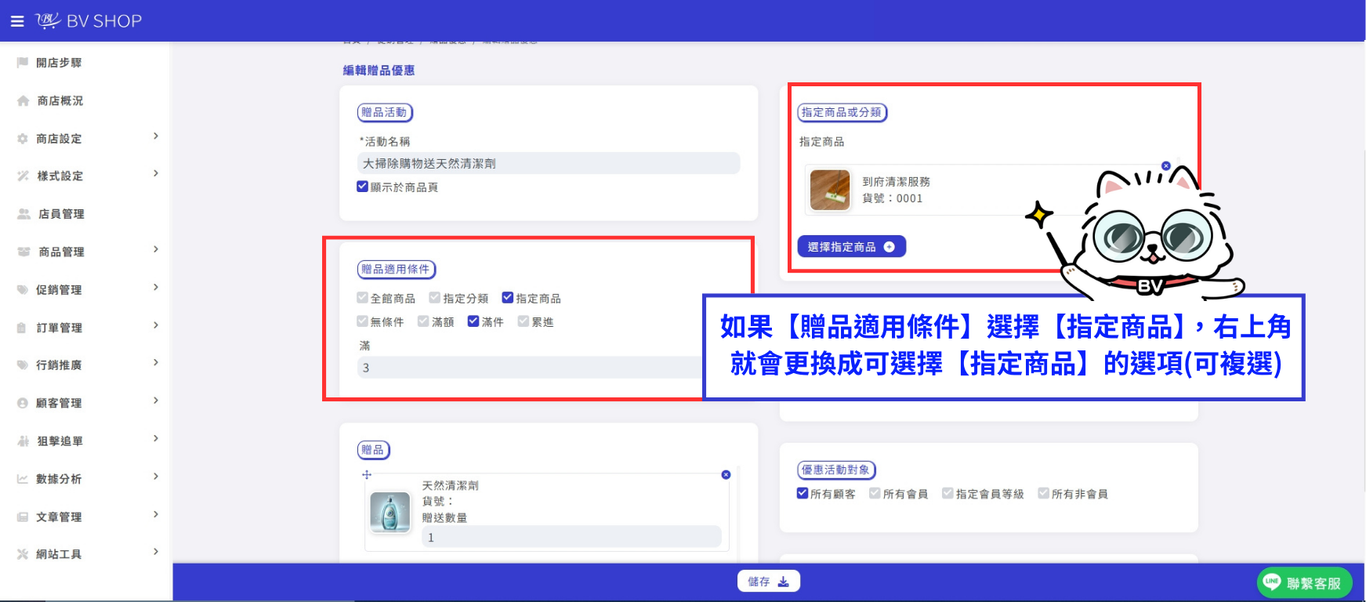
Task: Uncheck the 指定商品 checkbox
Action: click(x=508, y=298)
